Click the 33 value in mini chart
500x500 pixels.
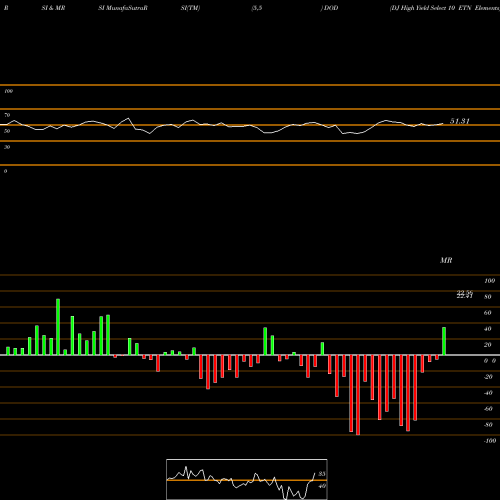[322, 474]
